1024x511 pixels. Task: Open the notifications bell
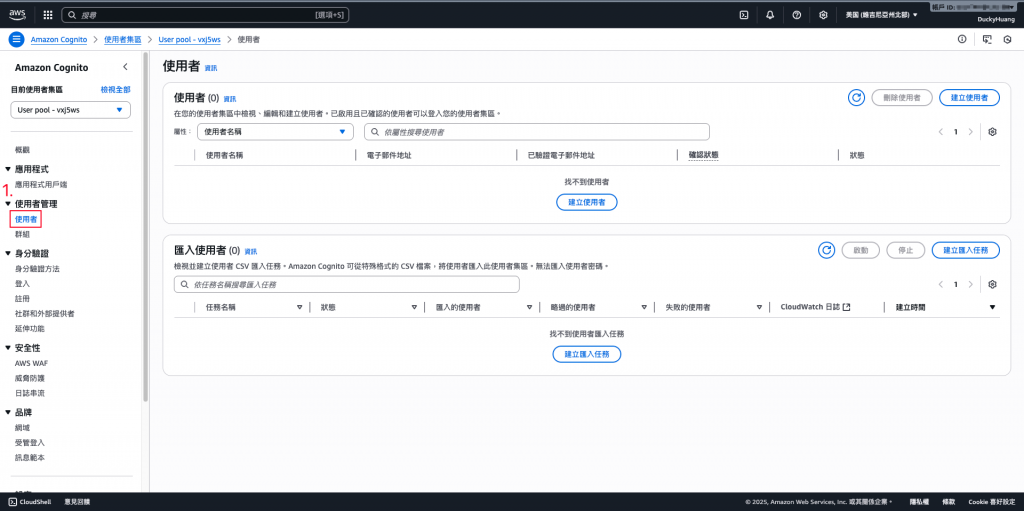coord(770,14)
